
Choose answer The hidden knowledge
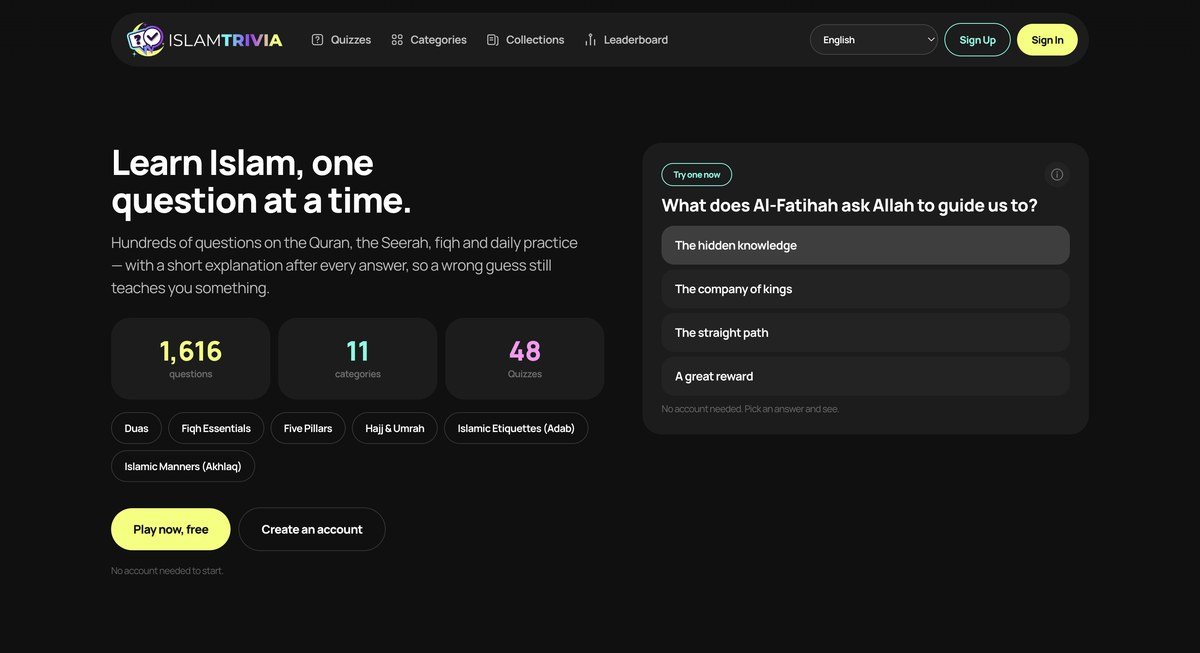point(865,245)
